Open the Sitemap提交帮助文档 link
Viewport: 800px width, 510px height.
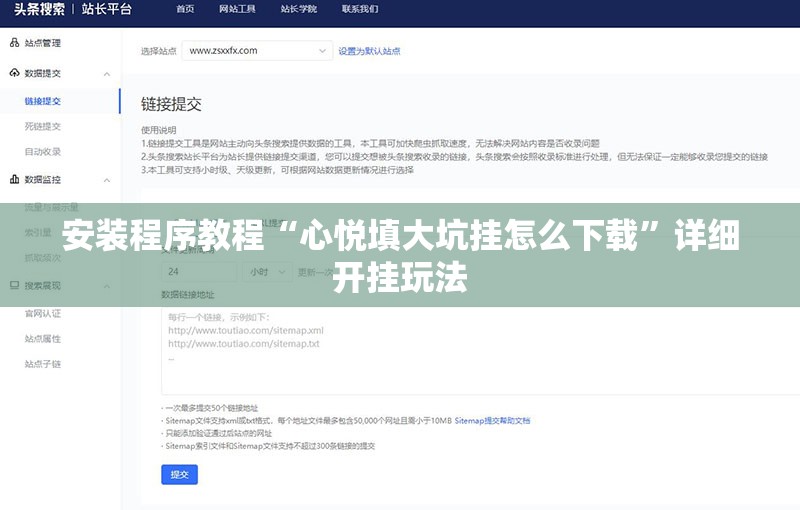pyautogui.click(x=492, y=421)
